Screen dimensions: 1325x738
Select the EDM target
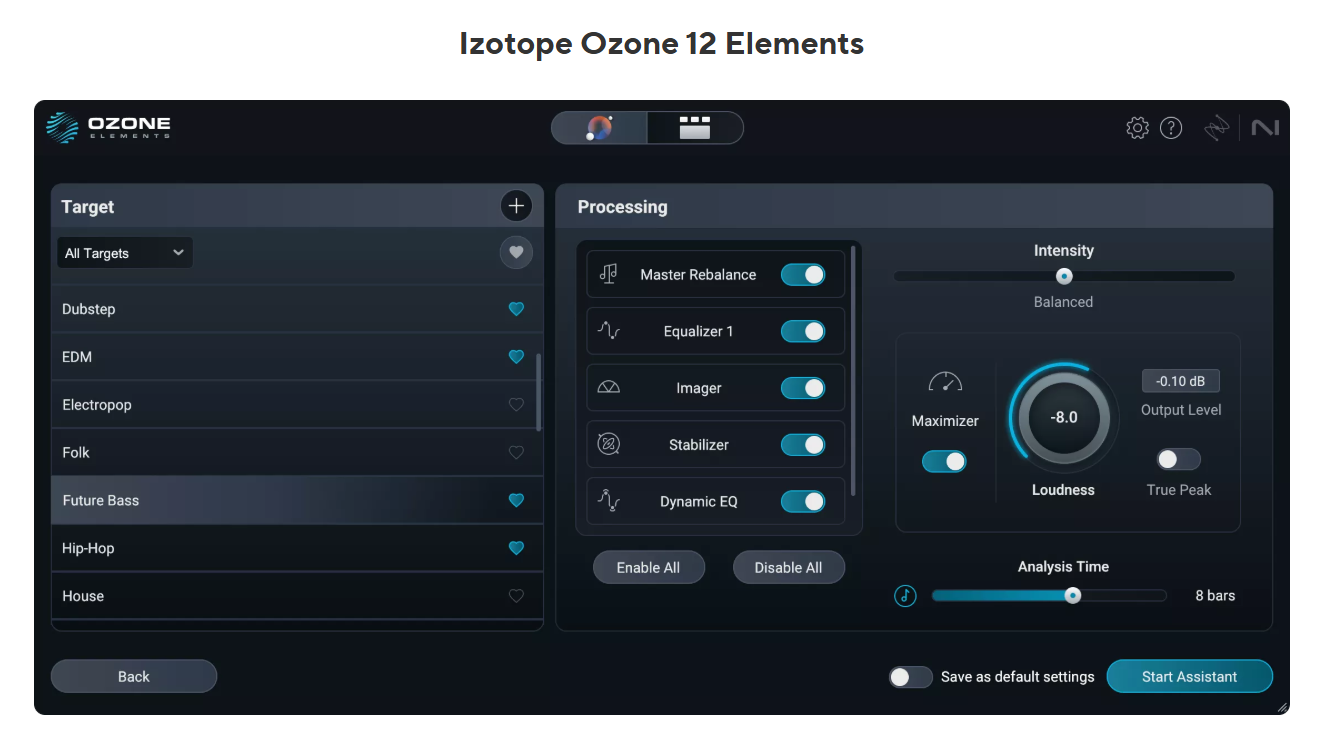pyautogui.click(x=297, y=357)
